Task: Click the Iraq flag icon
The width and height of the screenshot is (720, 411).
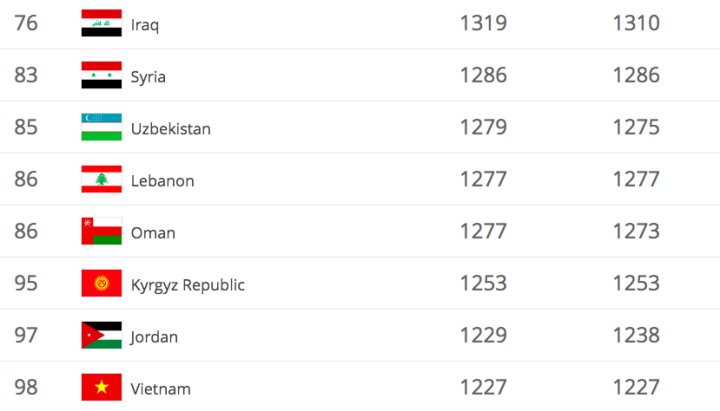Action: [x=101, y=24]
